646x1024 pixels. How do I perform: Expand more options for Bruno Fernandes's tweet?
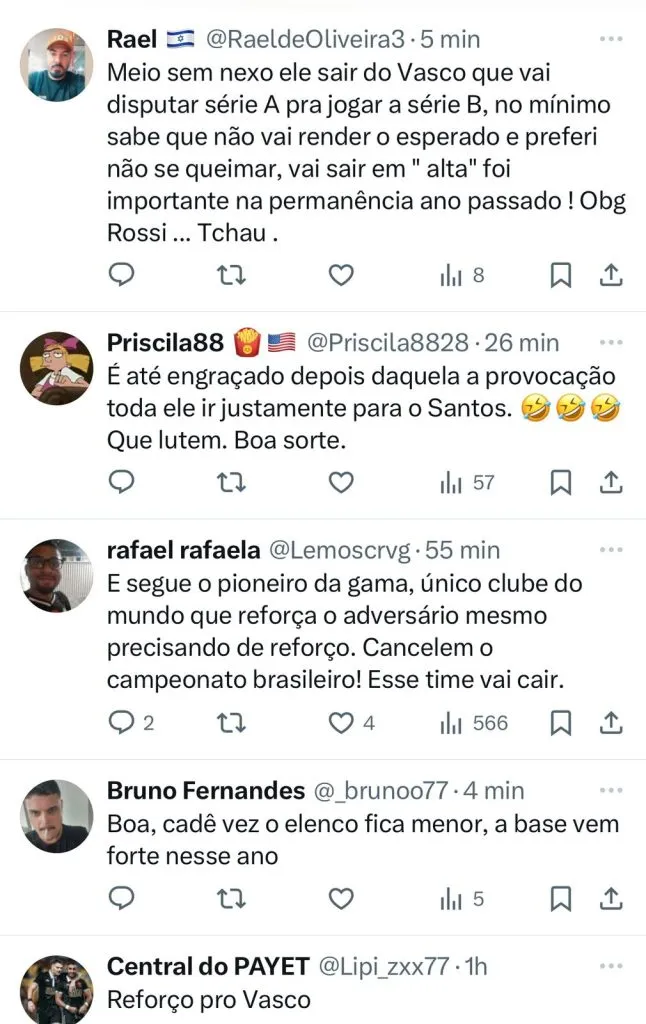click(611, 790)
